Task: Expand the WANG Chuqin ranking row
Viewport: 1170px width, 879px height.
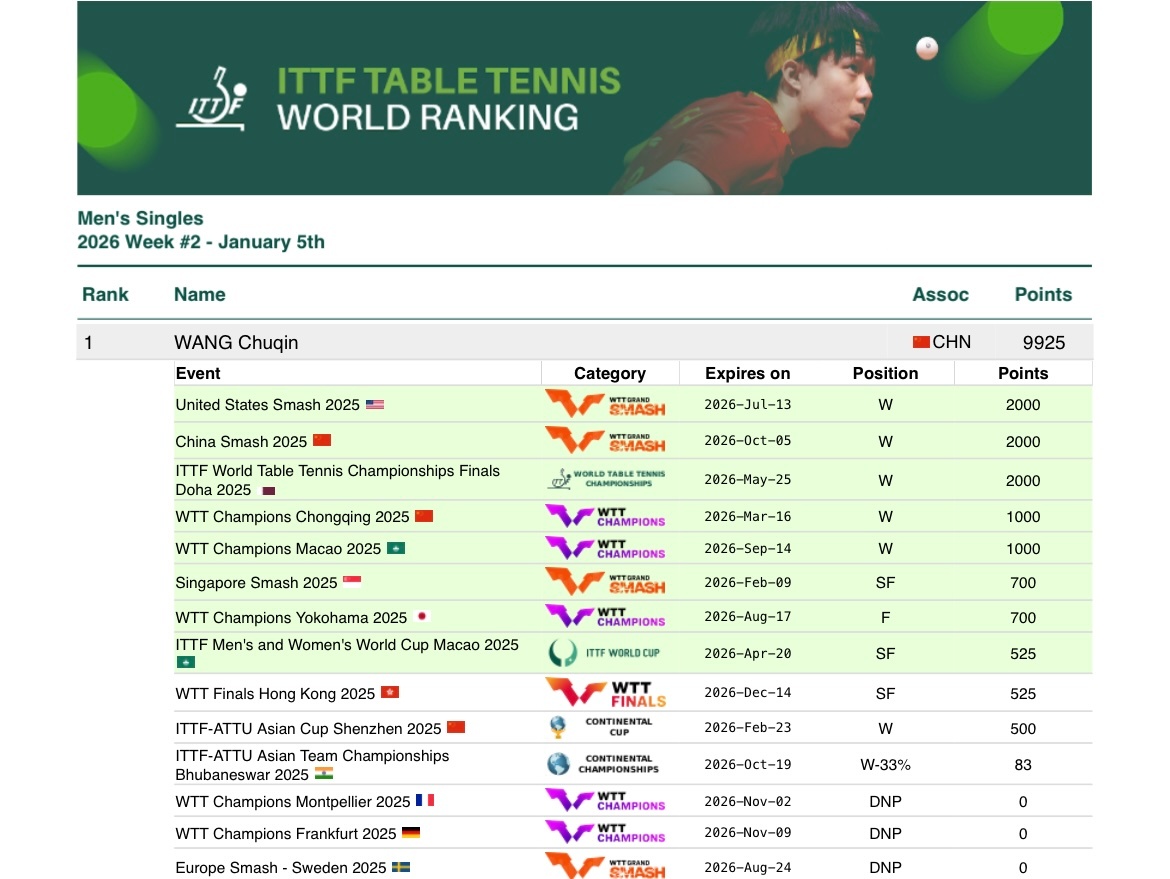Action: point(584,342)
